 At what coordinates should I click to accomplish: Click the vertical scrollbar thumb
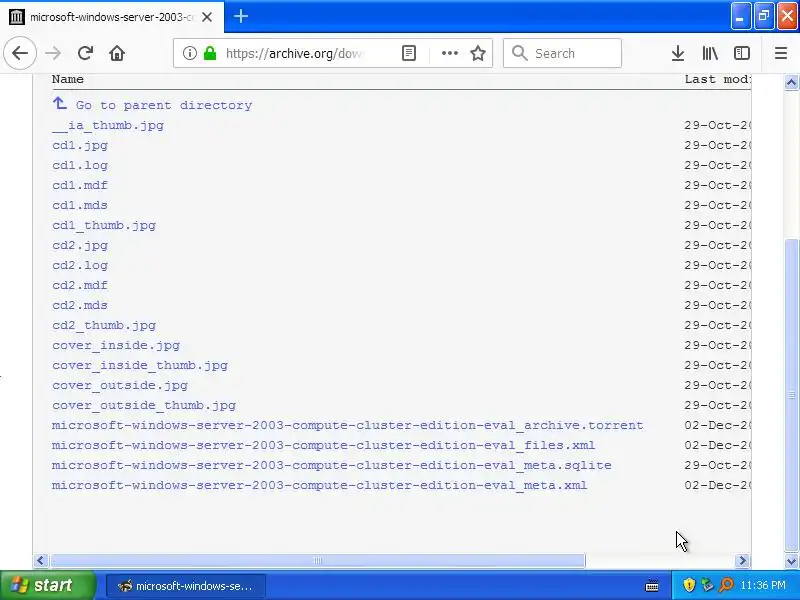(x=791, y=395)
